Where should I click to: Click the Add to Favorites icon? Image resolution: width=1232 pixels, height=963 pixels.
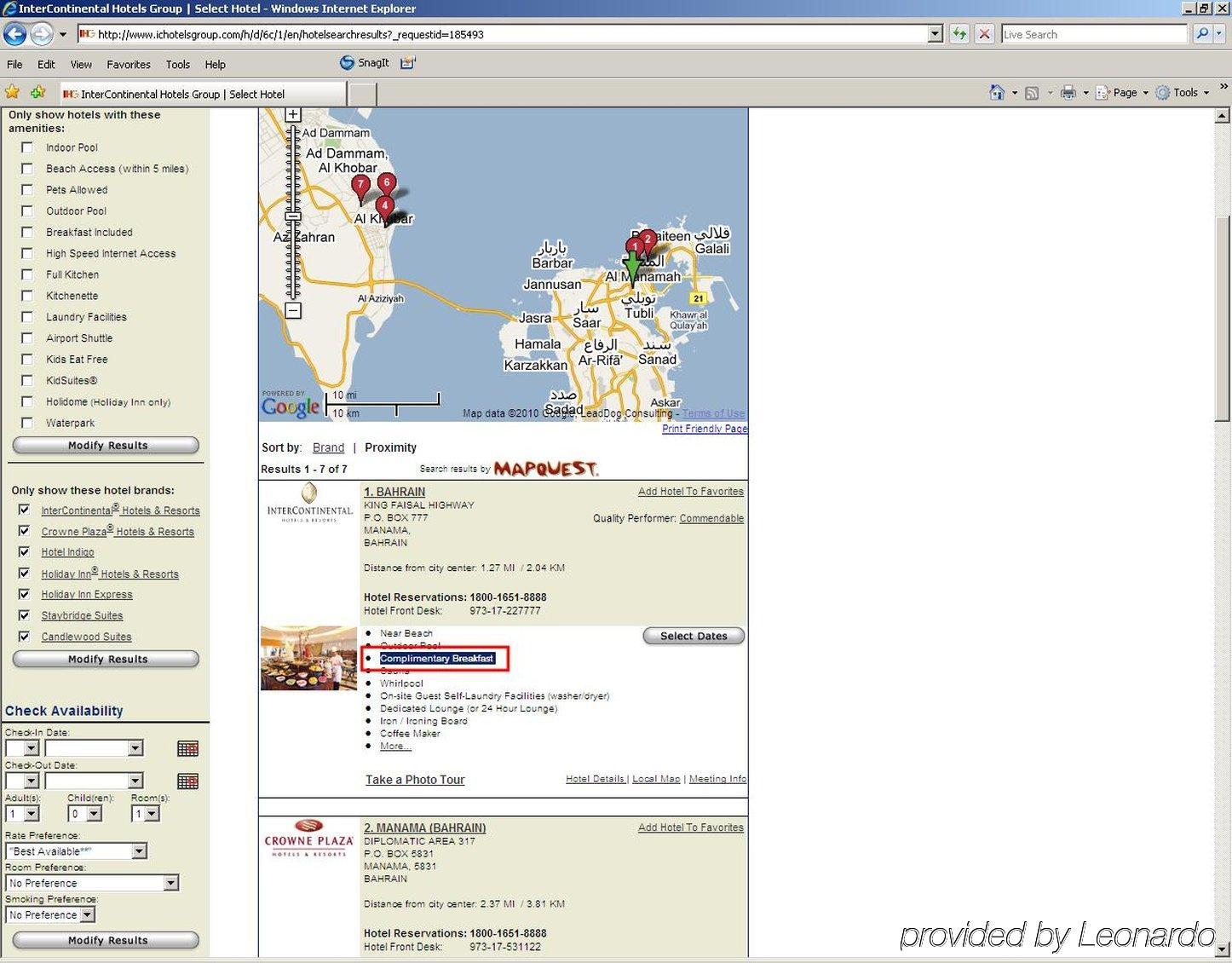point(37,93)
